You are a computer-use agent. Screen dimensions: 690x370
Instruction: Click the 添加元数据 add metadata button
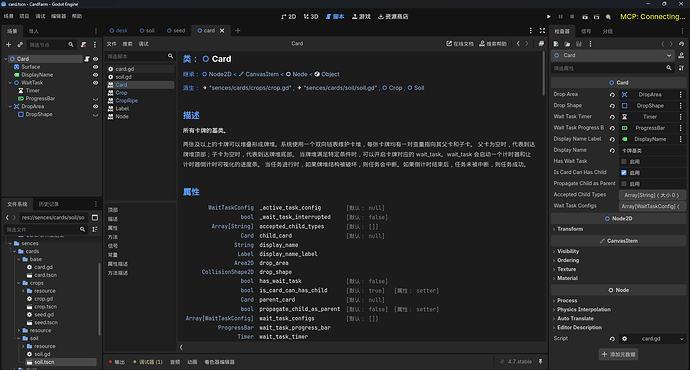pos(618,354)
